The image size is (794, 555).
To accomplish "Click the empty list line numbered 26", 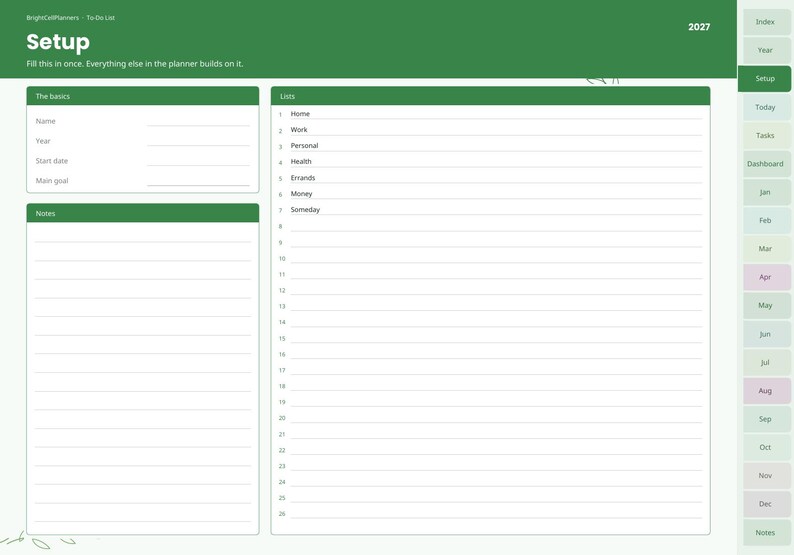I will 496,513.
